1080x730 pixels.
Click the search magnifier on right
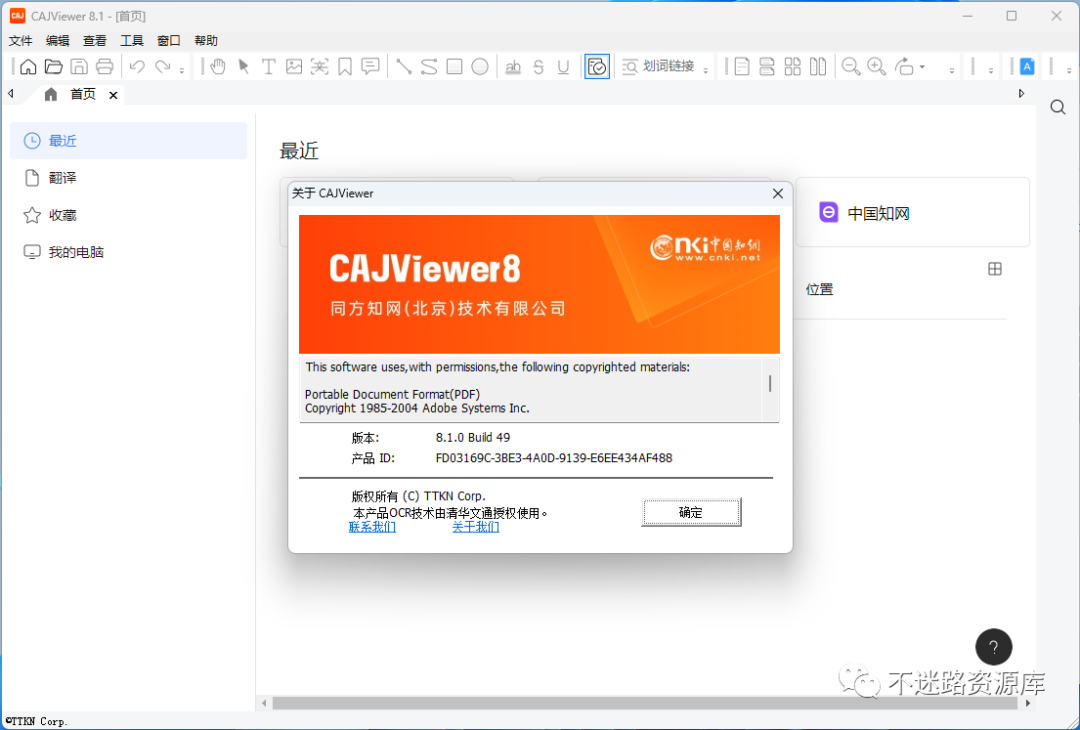1058,107
